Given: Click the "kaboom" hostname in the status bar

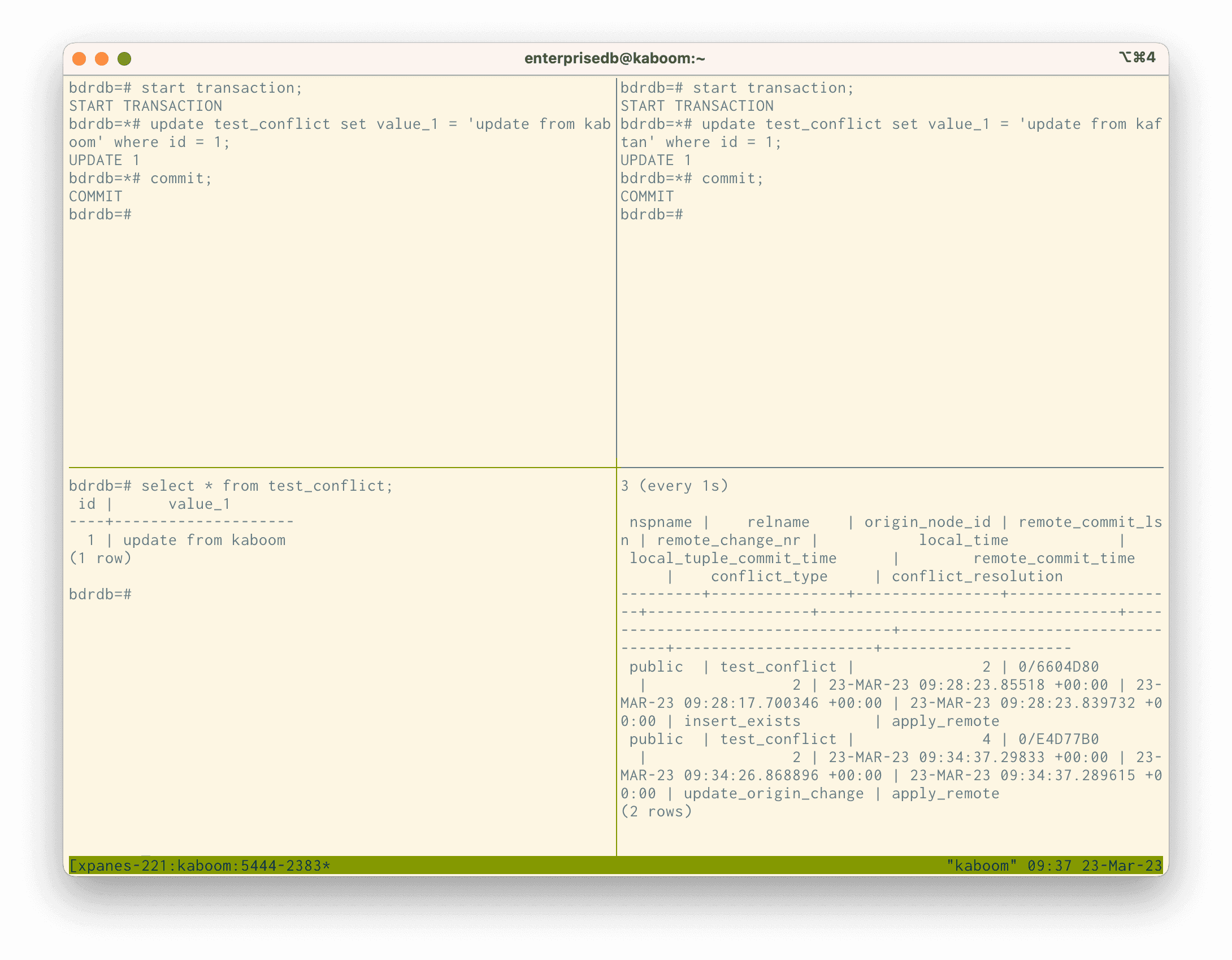Looking at the screenshot, I should coord(981,866).
